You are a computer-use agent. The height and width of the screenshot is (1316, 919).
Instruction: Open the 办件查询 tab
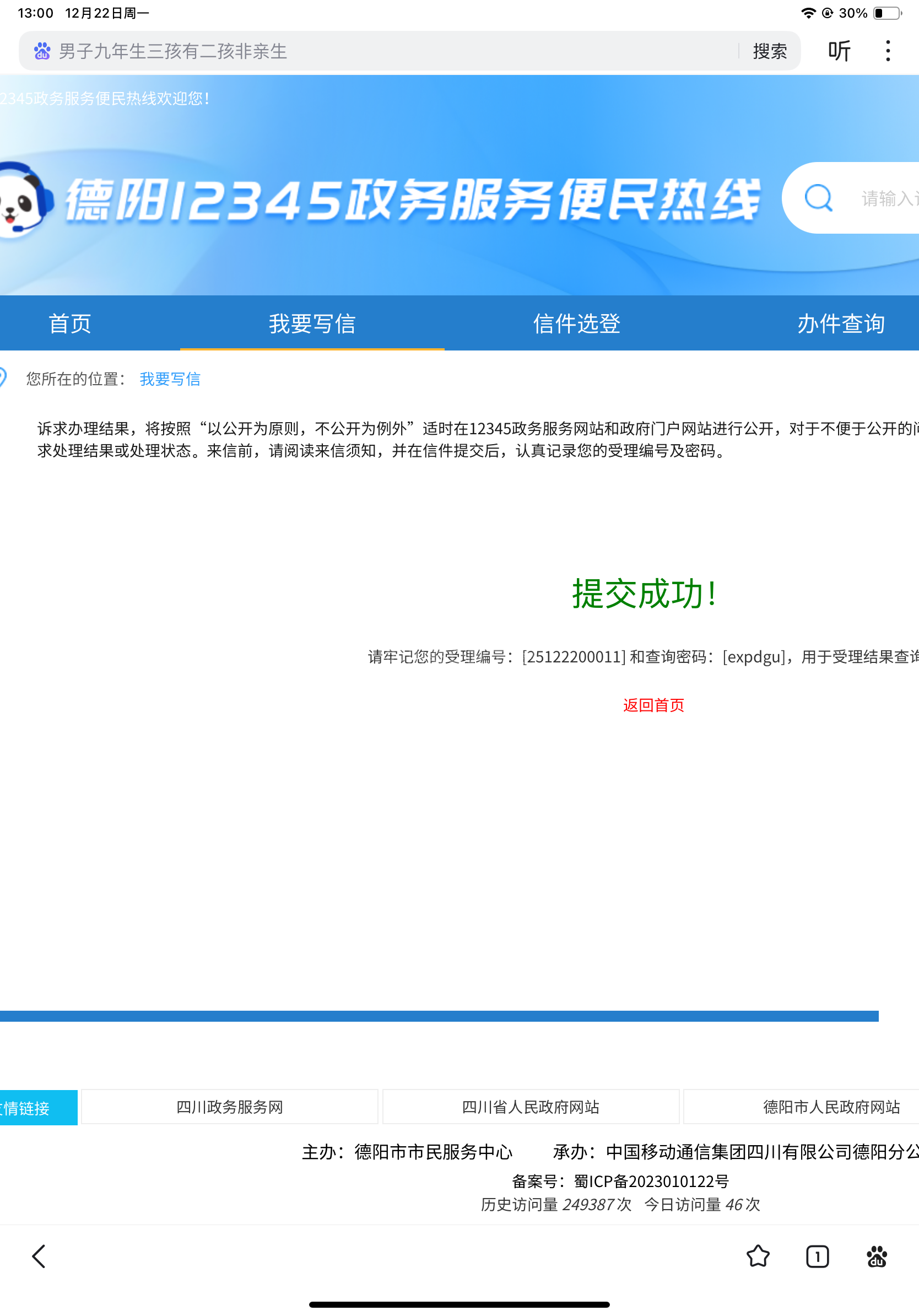841,324
